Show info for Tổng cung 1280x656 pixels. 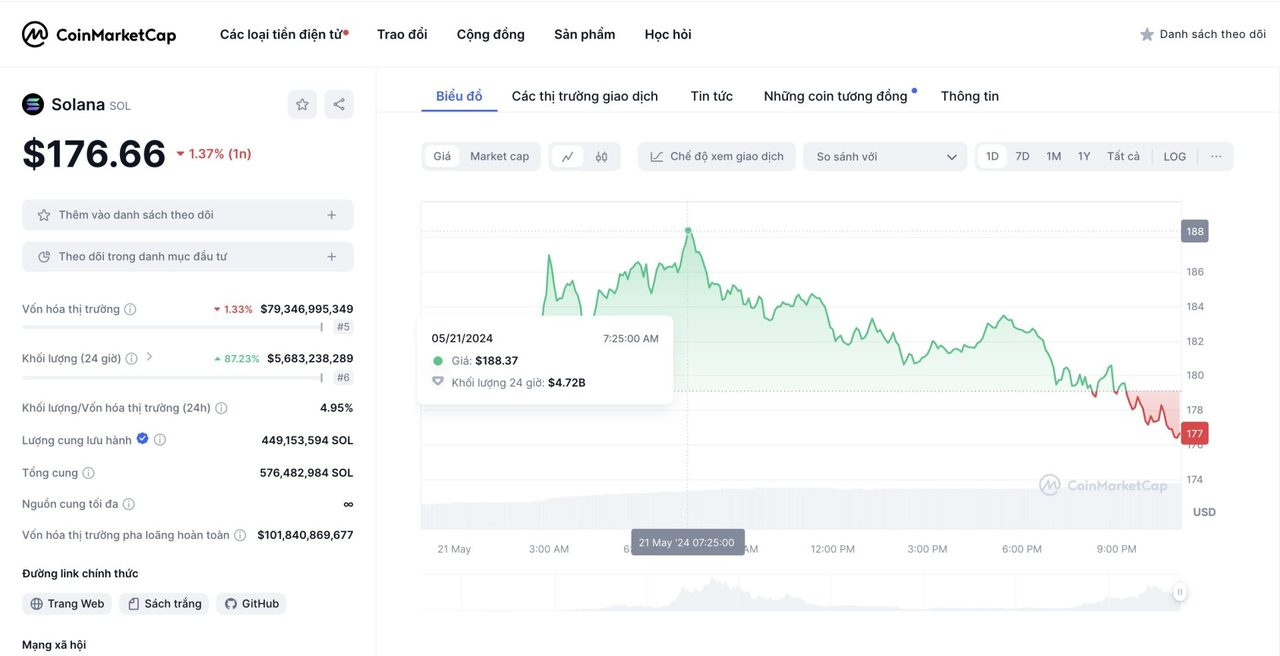pyautogui.click(x=88, y=473)
